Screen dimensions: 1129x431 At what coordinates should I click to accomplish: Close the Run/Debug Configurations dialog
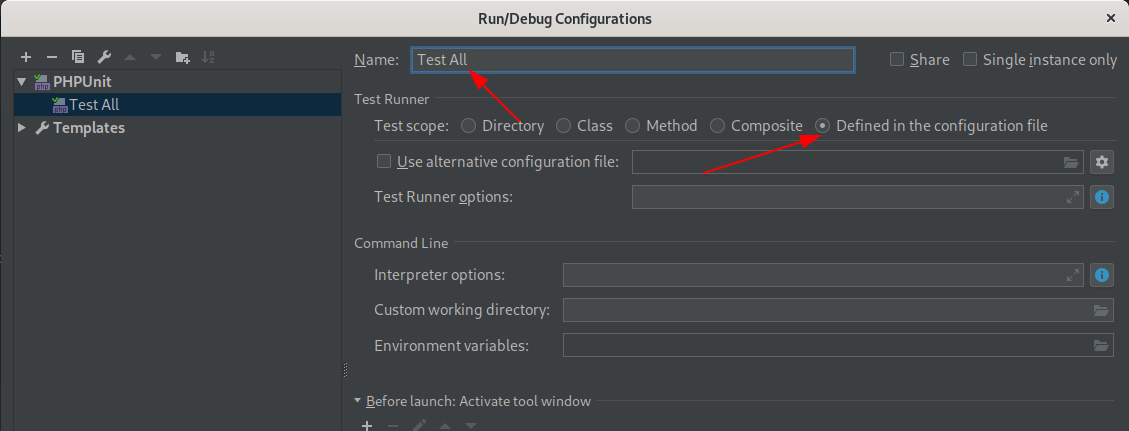[x=1112, y=18]
